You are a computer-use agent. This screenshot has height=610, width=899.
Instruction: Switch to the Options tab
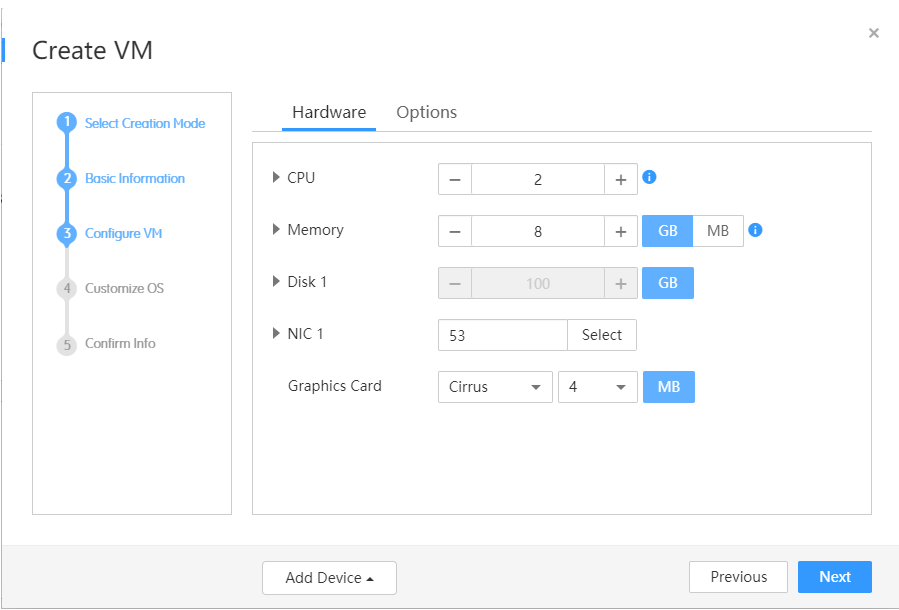click(427, 113)
